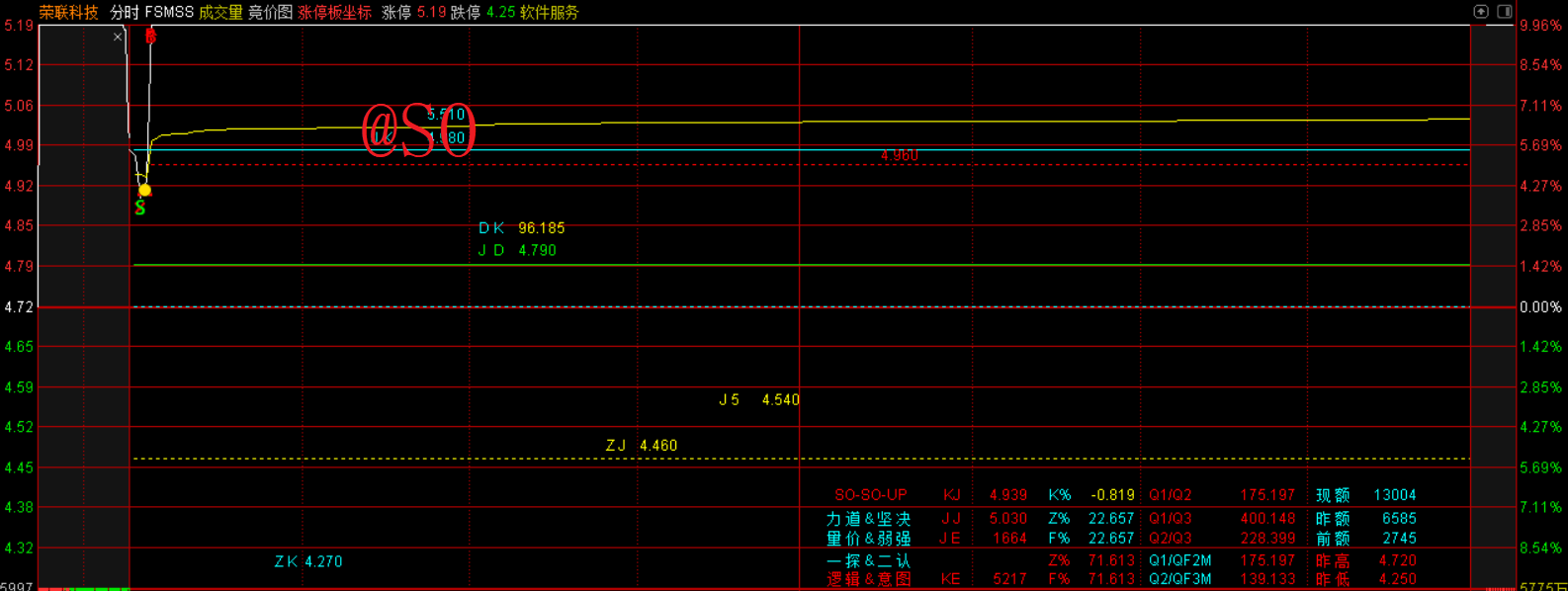Click the 前额 value 2745

coord(1399,539)
